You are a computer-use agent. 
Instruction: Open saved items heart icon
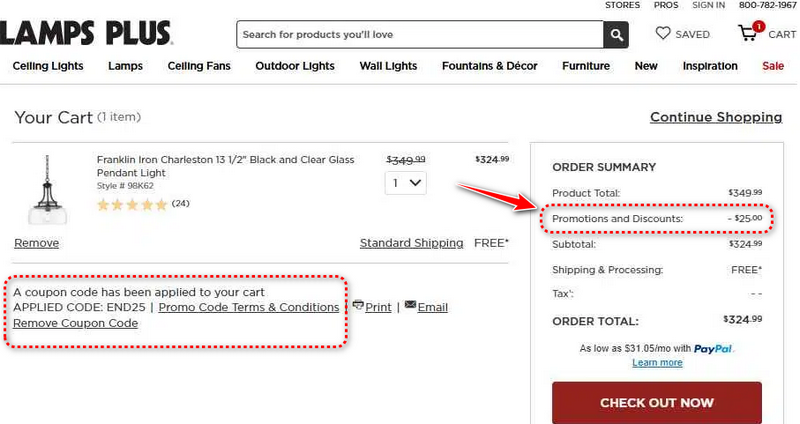[663, 34]
